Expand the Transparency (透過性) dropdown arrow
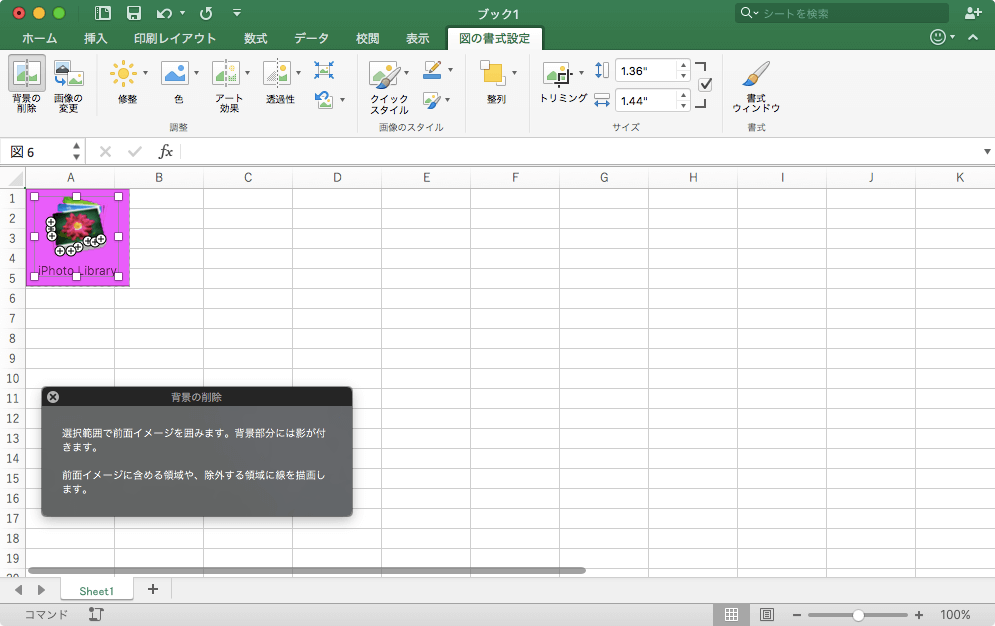Screen dimensions: 995x626 [x=298, y=74]
